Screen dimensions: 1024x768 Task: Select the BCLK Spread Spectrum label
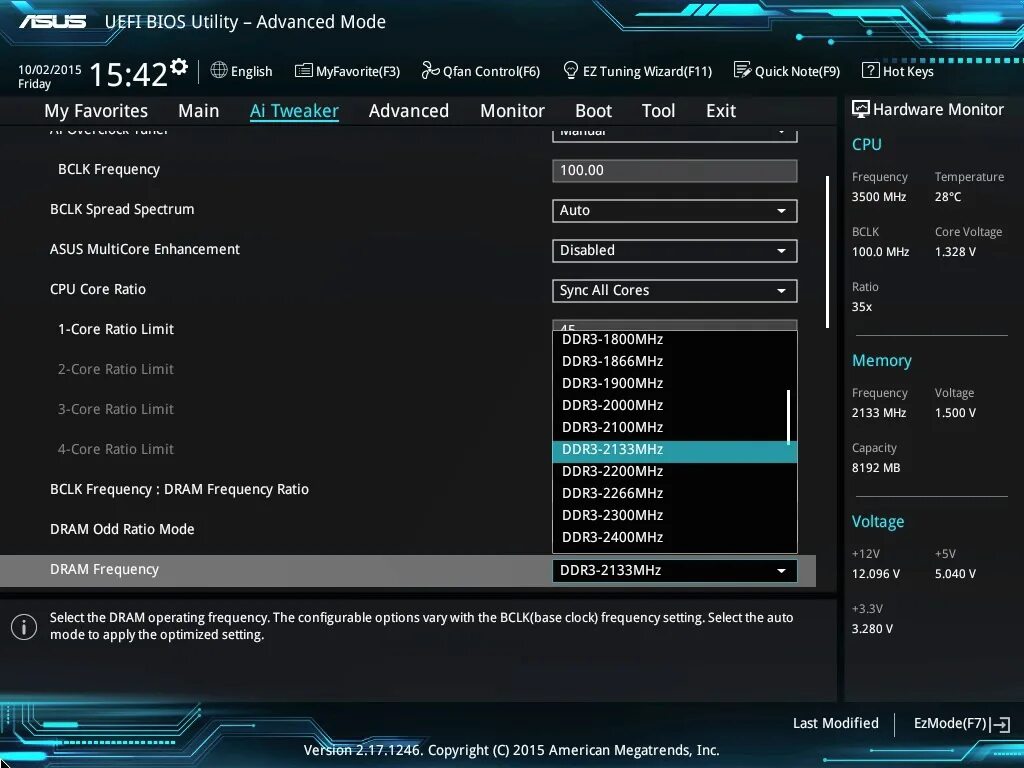point(122,210)
